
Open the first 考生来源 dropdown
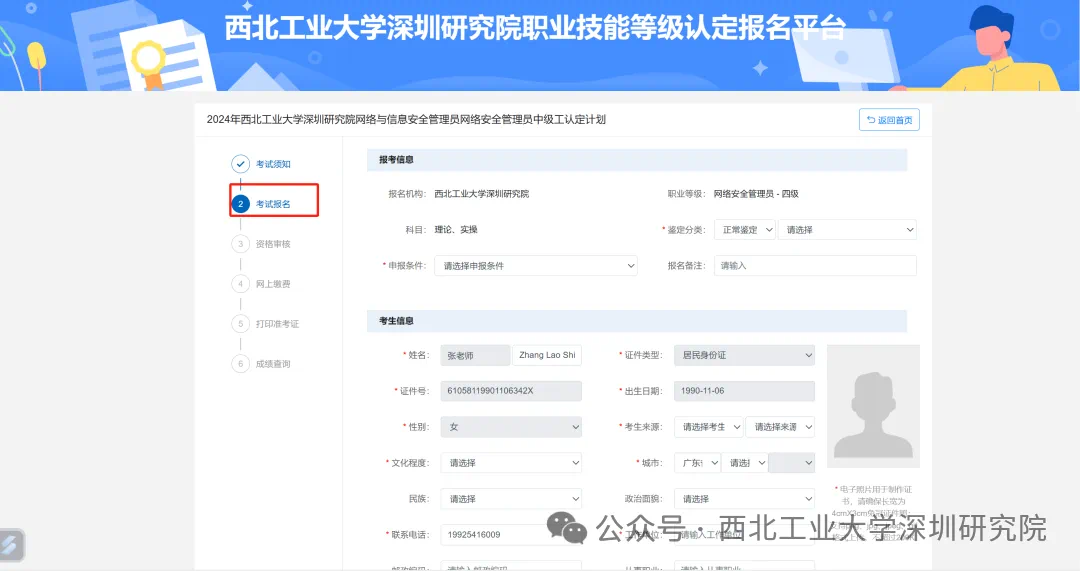coord(709,427)
